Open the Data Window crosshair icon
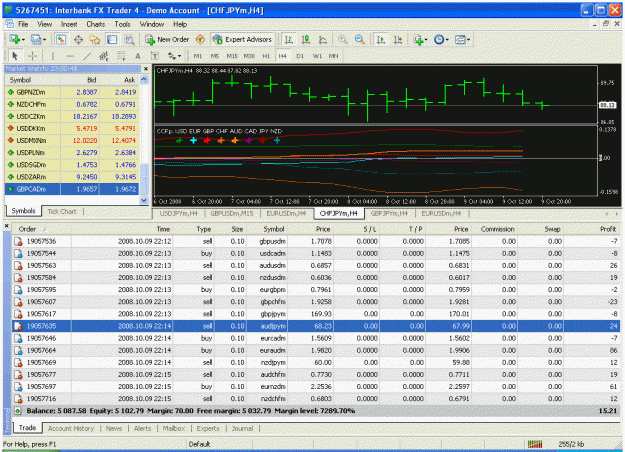The height and width of the screenshot is (452, 625). (78, 39)
